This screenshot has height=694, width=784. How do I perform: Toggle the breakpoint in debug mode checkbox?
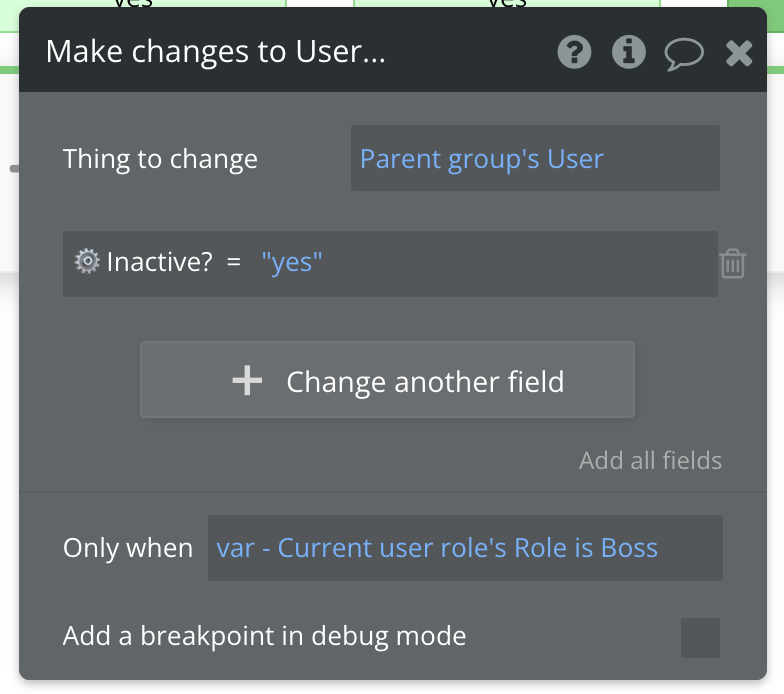point(700,637)
